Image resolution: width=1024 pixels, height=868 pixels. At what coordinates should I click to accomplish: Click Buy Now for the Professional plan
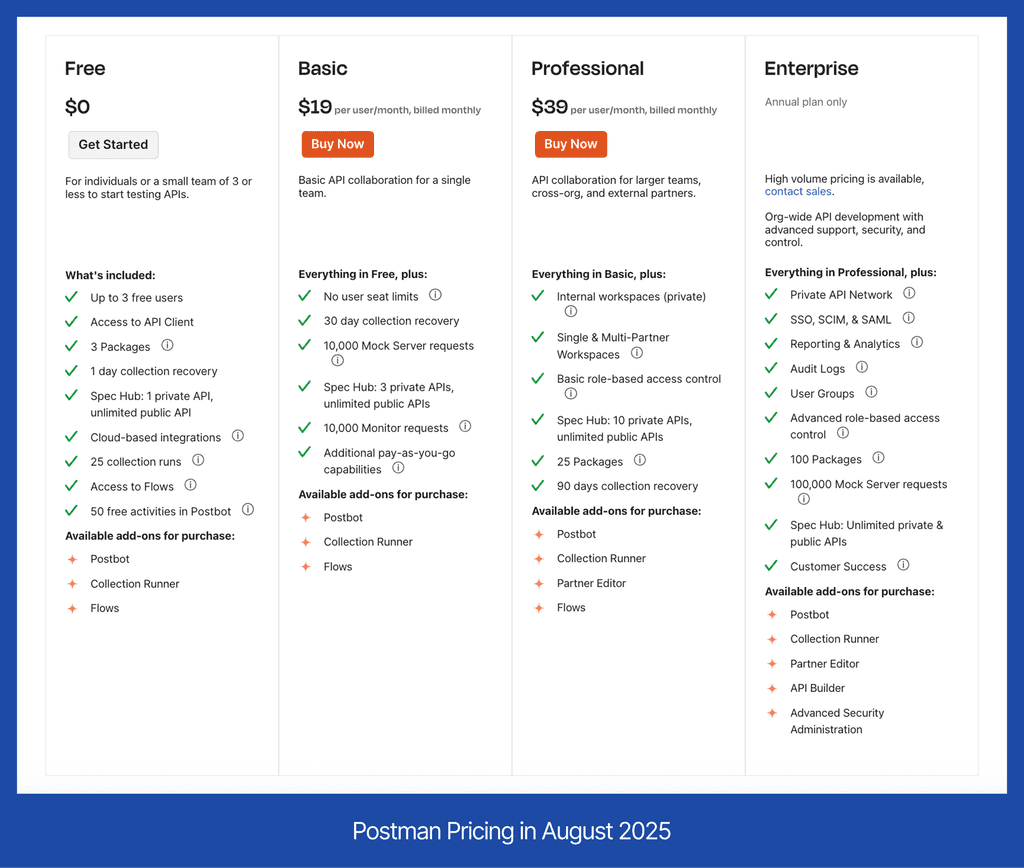pyautogui.click(x=570, y=143)
